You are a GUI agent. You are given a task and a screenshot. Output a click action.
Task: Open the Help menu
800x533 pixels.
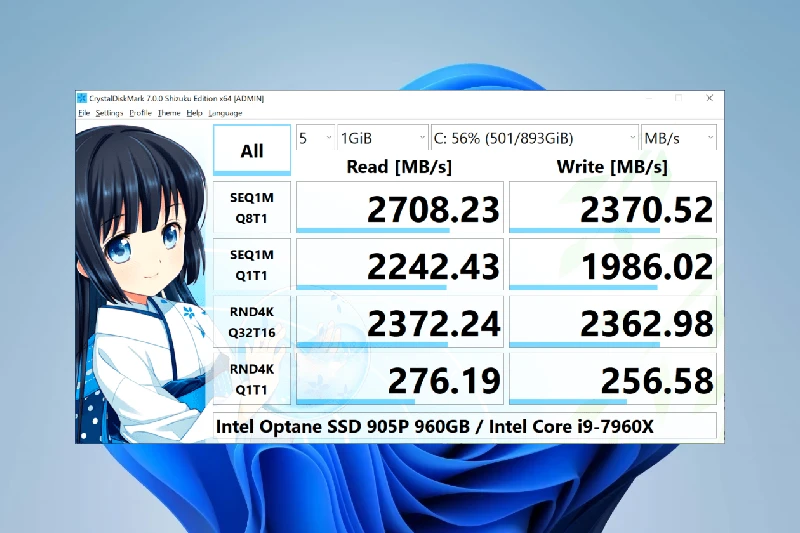tap(194, 113)
